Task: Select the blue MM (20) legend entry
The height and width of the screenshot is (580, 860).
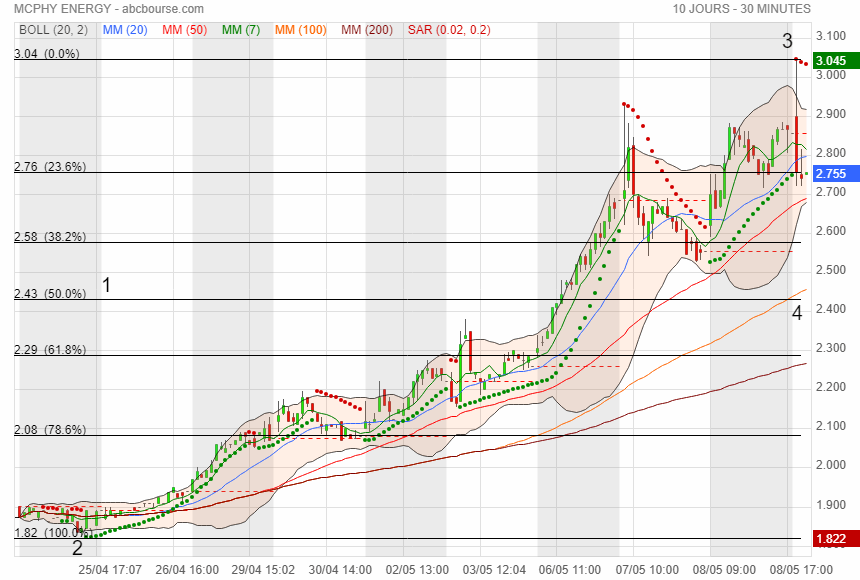Action: click(x=125, y=30)
